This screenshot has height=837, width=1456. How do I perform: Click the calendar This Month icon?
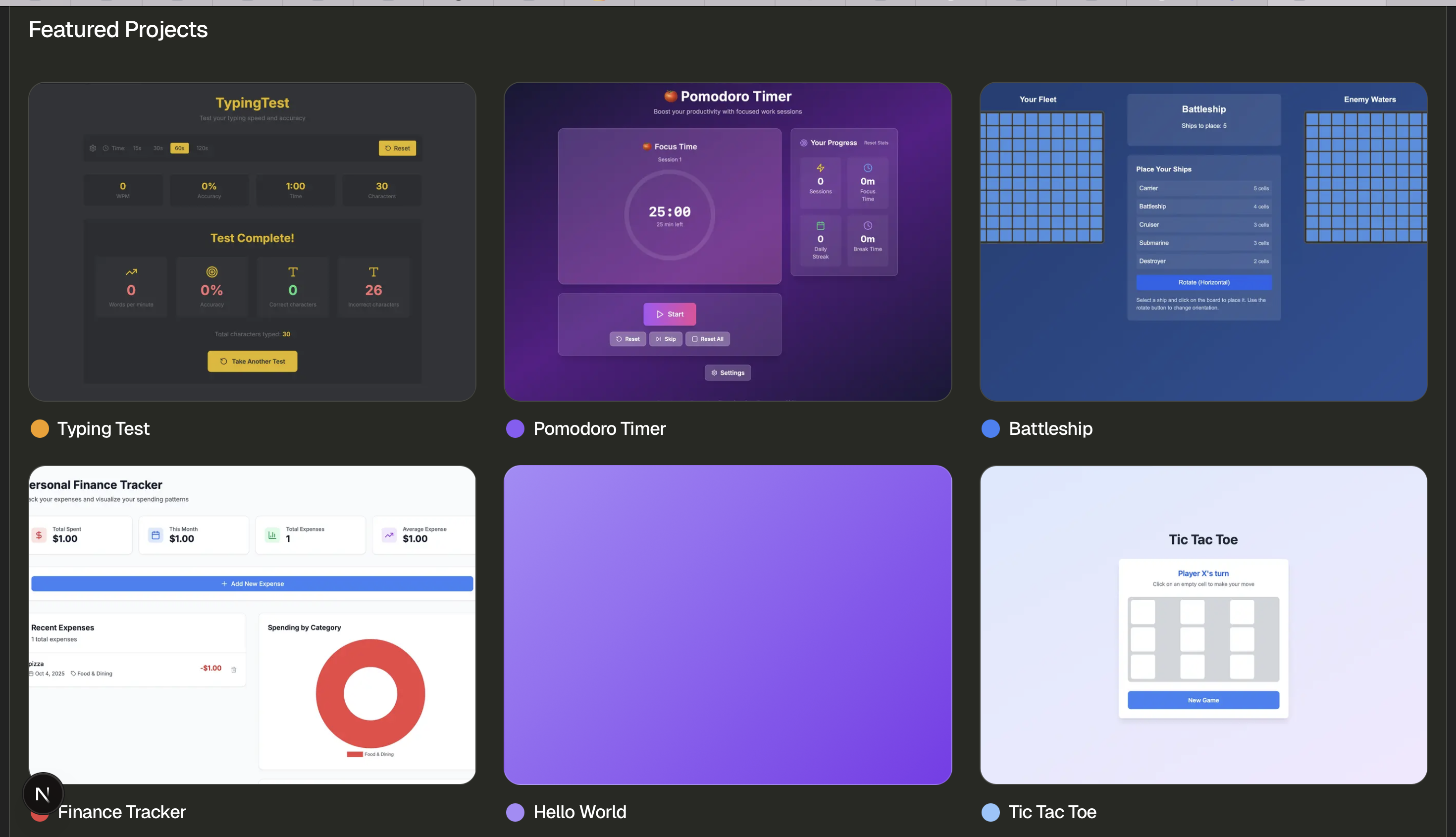pos(155,535)
